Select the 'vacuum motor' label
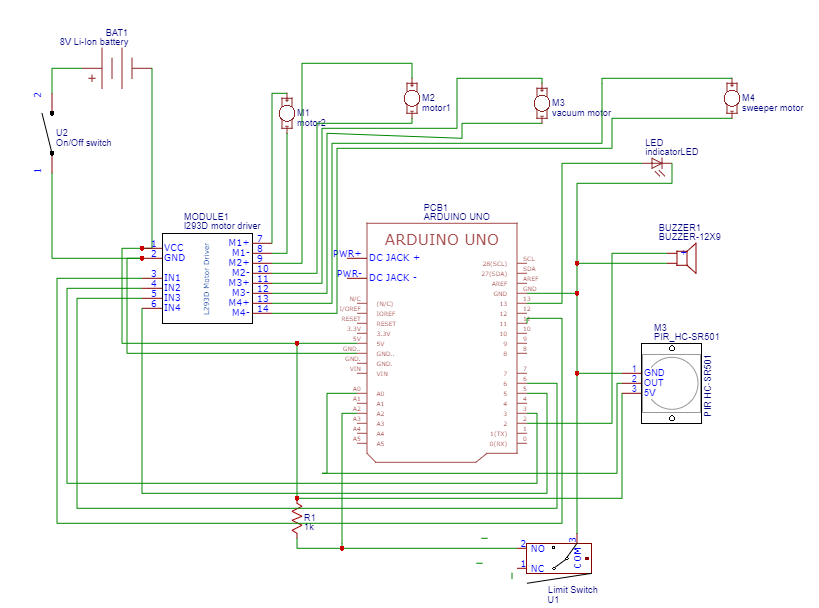Screen dimensions: 819x608 (581, 113)
